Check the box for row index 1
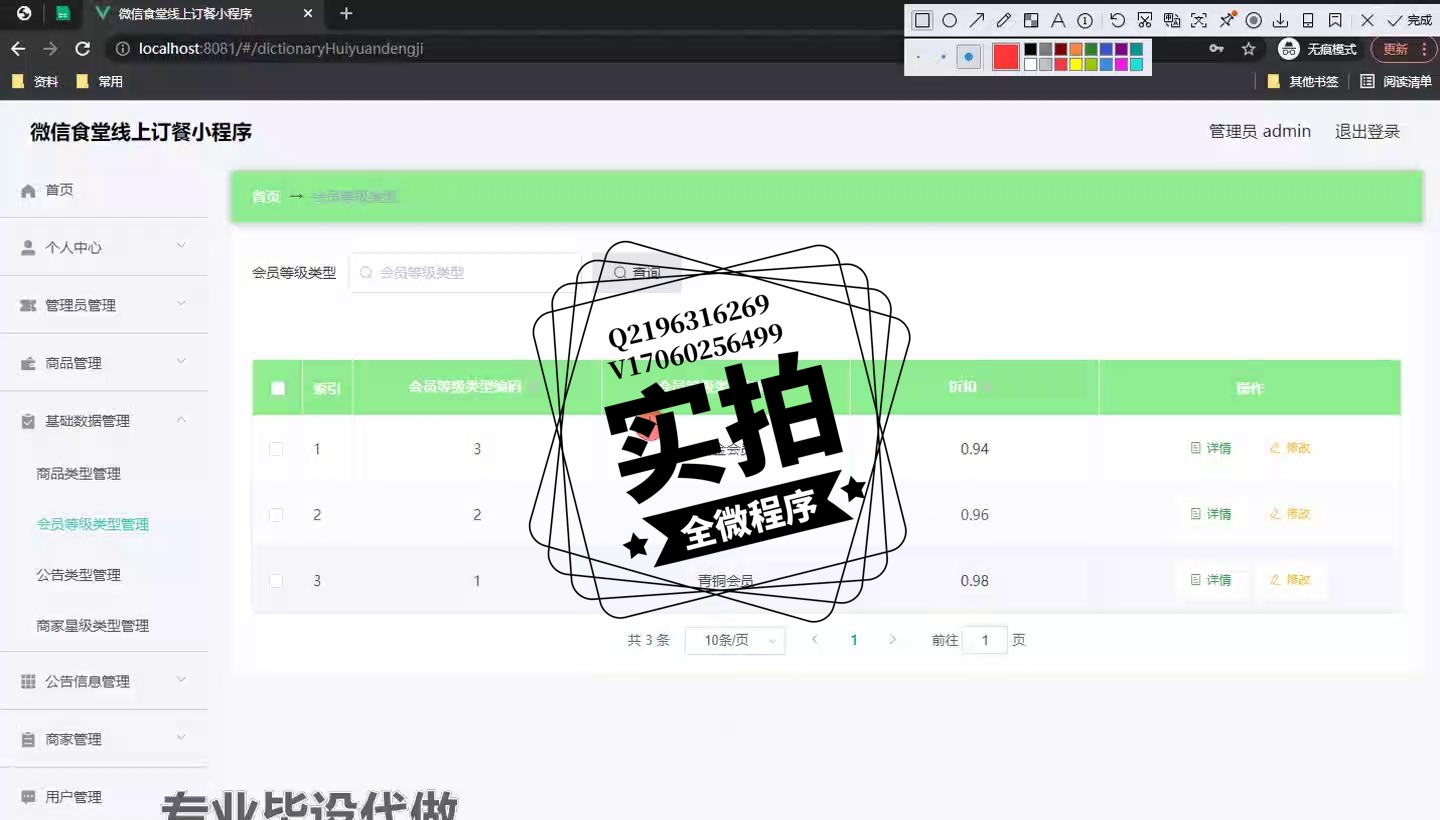Viewport: 1440px width, 820px height. pos(276,449)
